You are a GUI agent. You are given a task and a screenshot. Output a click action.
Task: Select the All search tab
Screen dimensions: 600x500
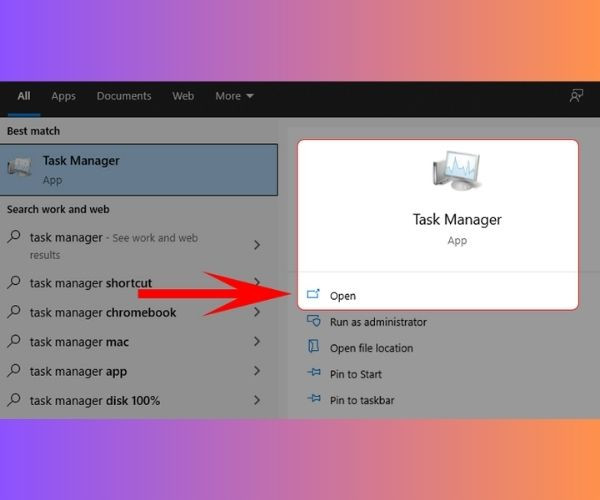tap(24, 96)
